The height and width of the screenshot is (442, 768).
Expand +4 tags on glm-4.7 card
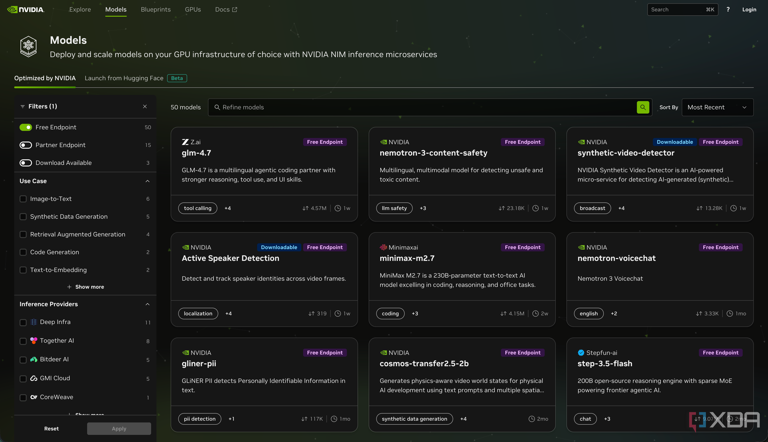(228, 208)
